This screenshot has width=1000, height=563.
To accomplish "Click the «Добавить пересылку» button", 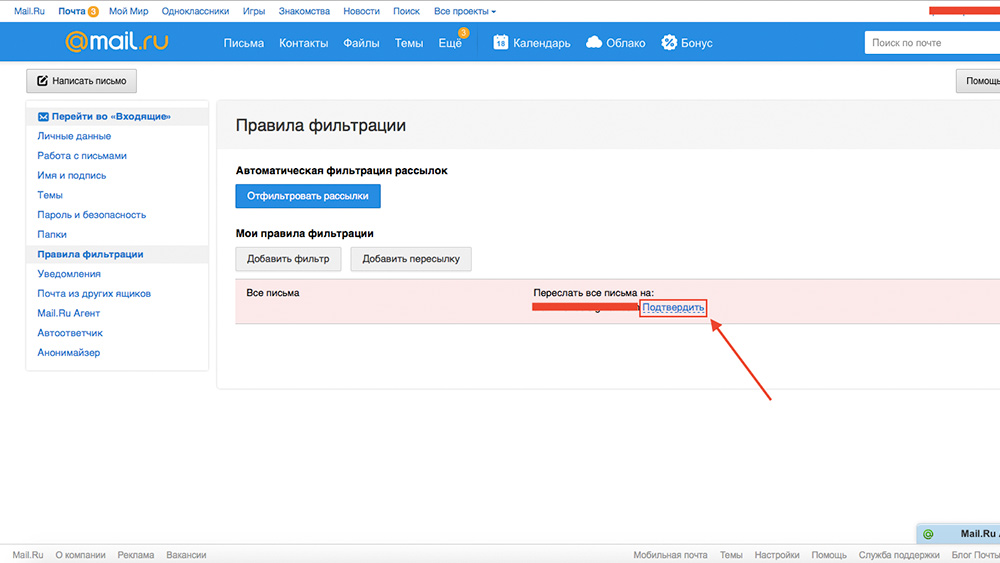I will pyautogui.click(x=410, y=259).
